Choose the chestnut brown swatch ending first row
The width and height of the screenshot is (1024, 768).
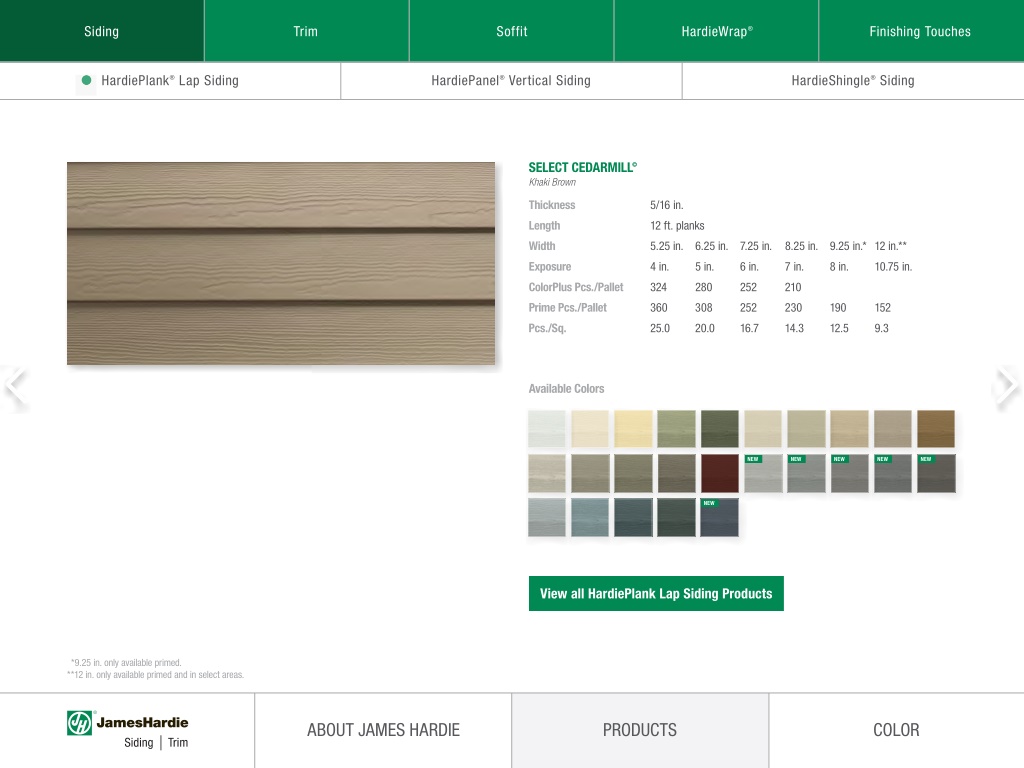[936, 429]
